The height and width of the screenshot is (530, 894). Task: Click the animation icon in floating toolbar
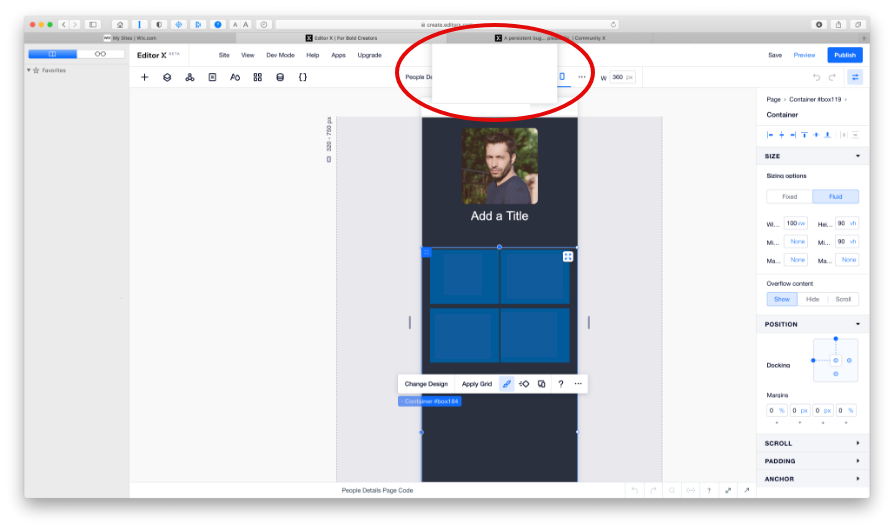click(x=524, y=384)
